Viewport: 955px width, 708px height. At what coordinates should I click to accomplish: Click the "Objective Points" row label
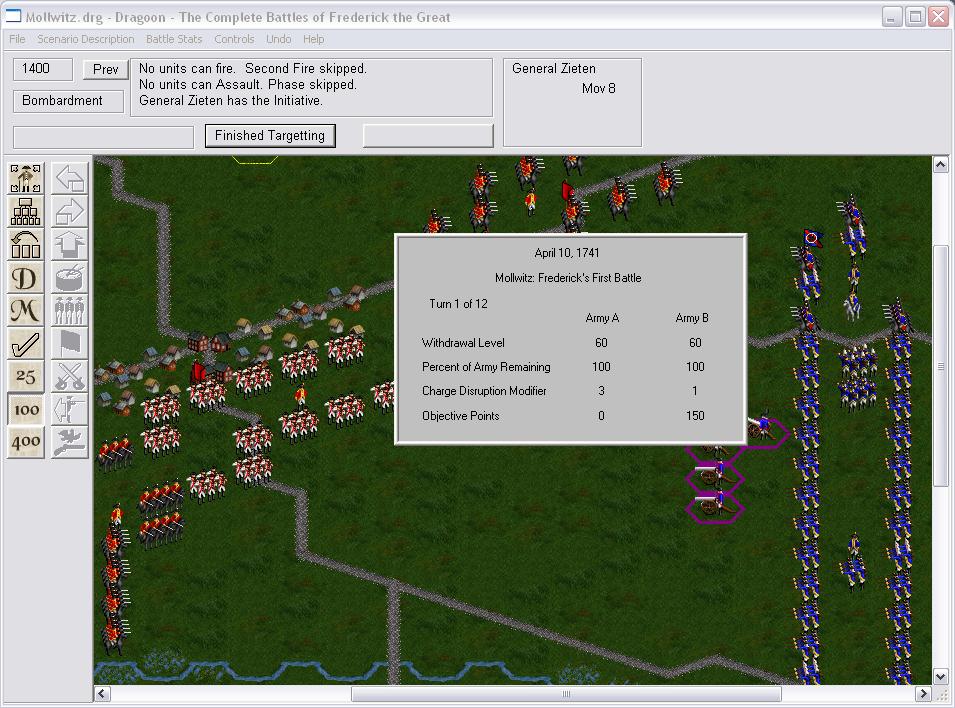(x=461, y=416)
